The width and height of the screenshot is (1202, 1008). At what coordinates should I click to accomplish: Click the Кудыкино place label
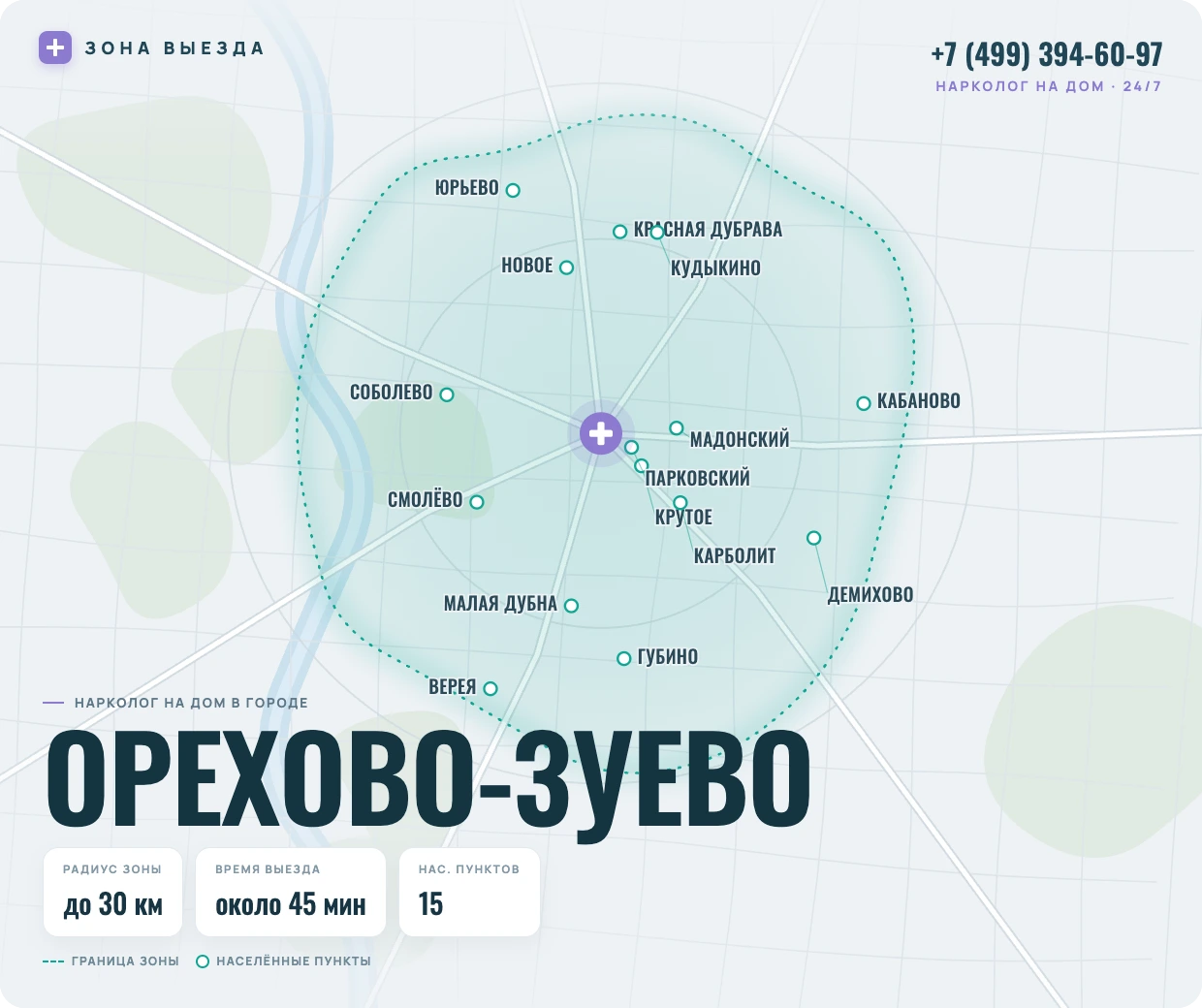click(x=715, y=268)
